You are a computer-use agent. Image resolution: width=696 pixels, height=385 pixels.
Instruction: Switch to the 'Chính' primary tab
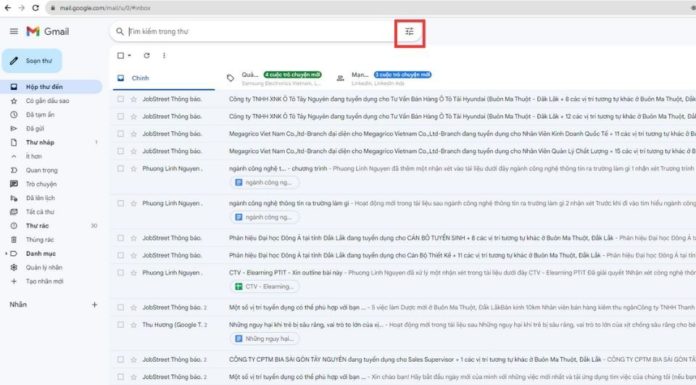click(164, 78)
